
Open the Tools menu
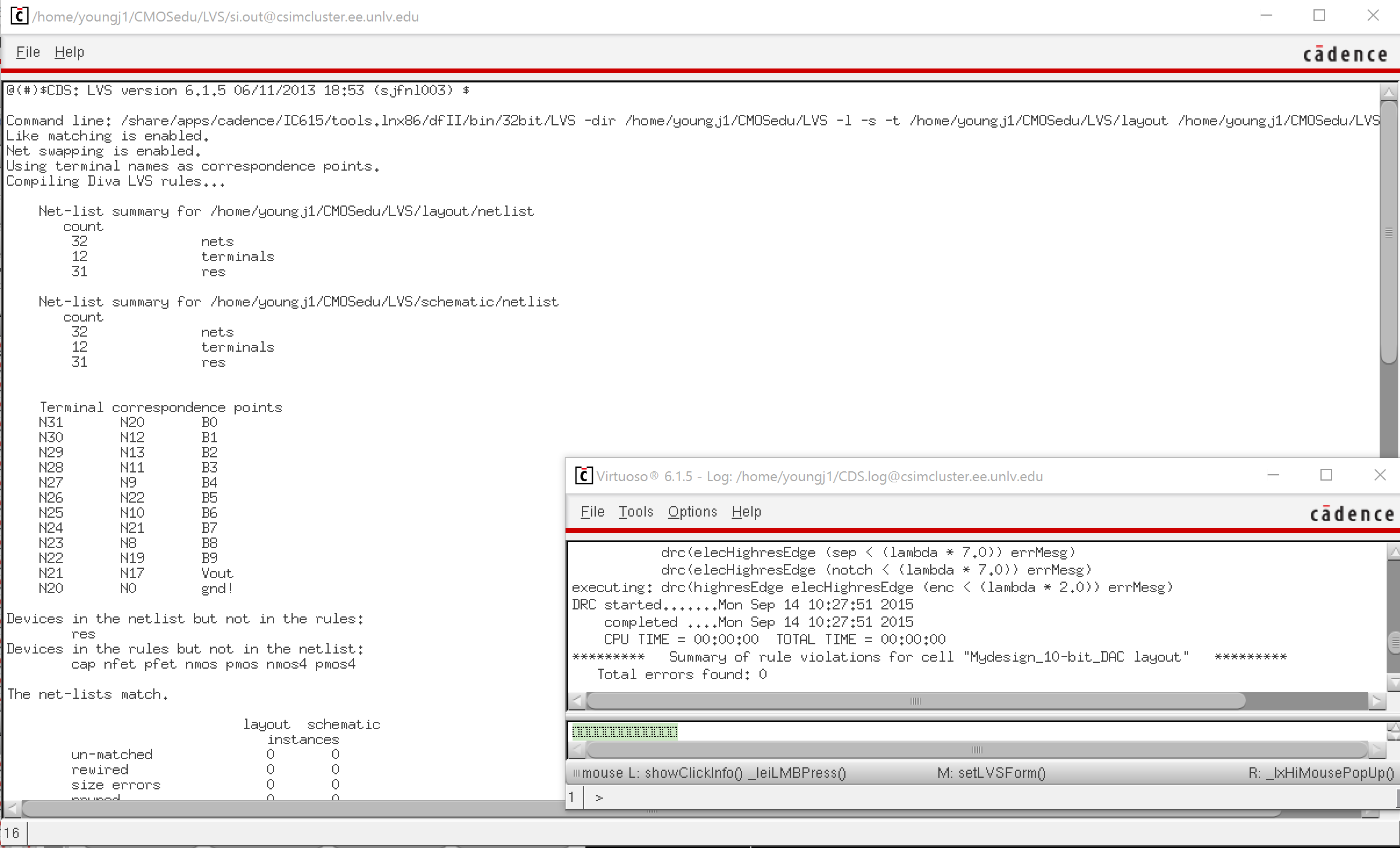pos(635,511)
